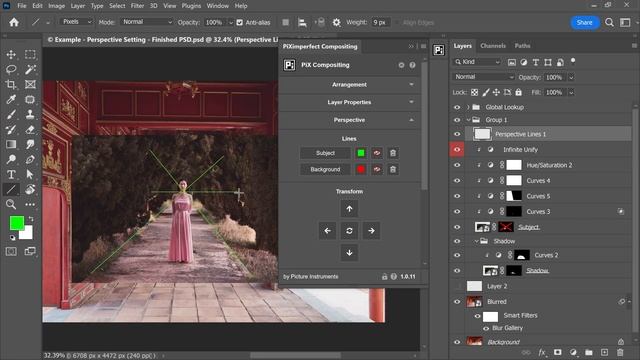This screenshot has height=360, width=640.
Task: Open the Search icon at top right
Action: coord(609,22)
